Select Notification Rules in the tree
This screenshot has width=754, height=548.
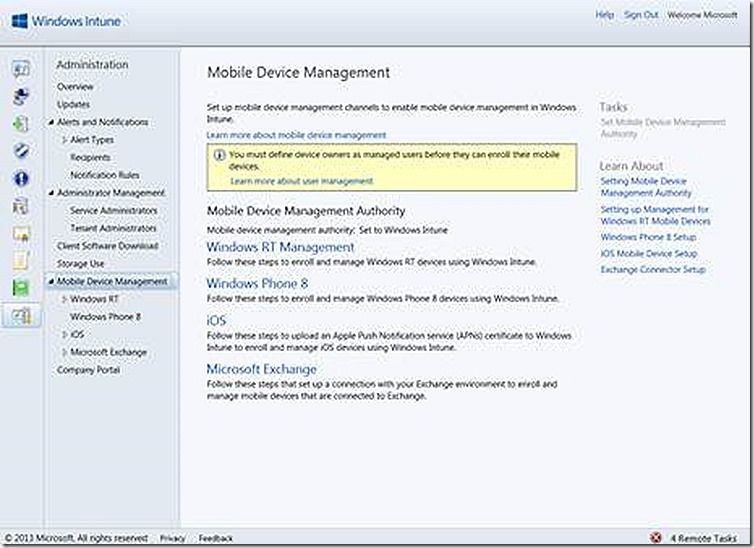click(105, 175)
